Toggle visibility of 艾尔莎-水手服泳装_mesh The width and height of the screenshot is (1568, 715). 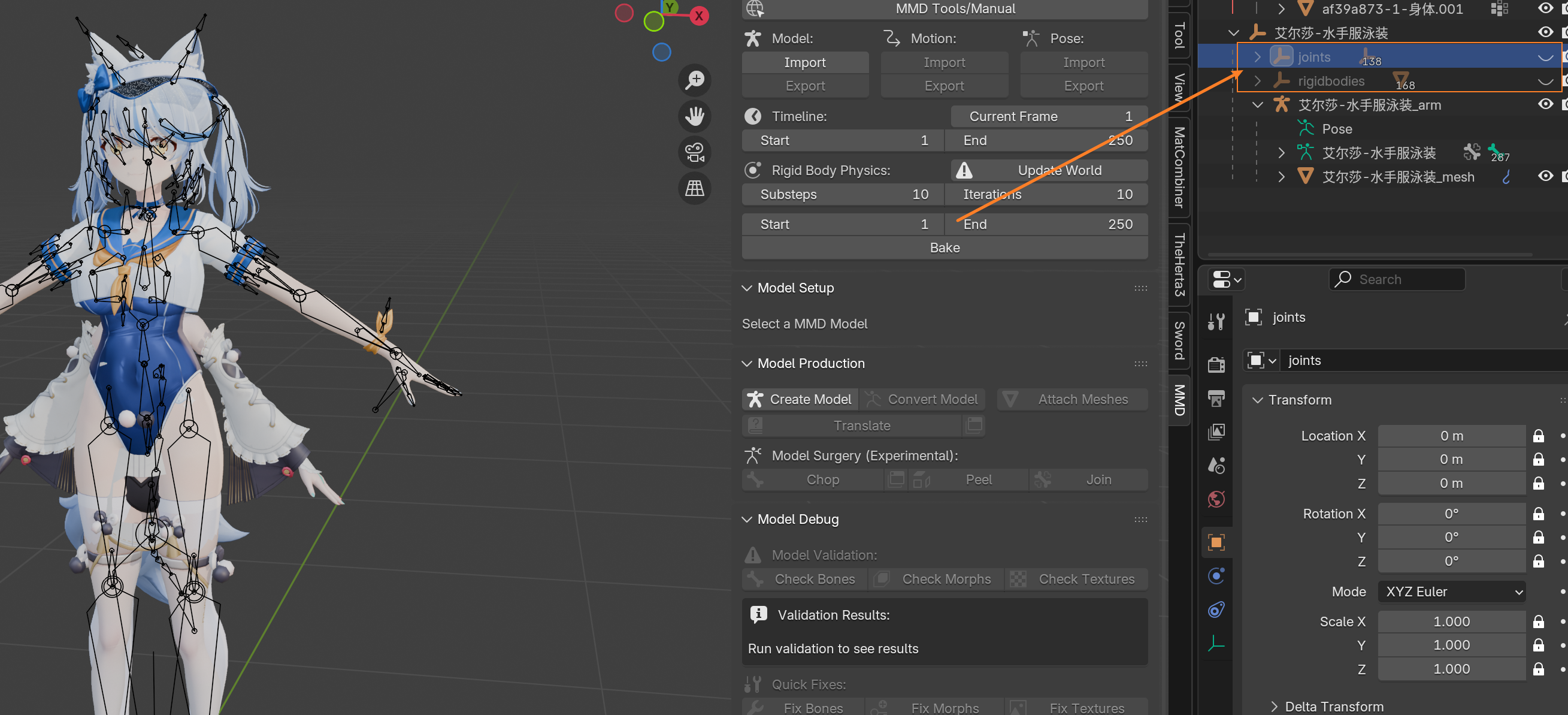pos(1545,177)
